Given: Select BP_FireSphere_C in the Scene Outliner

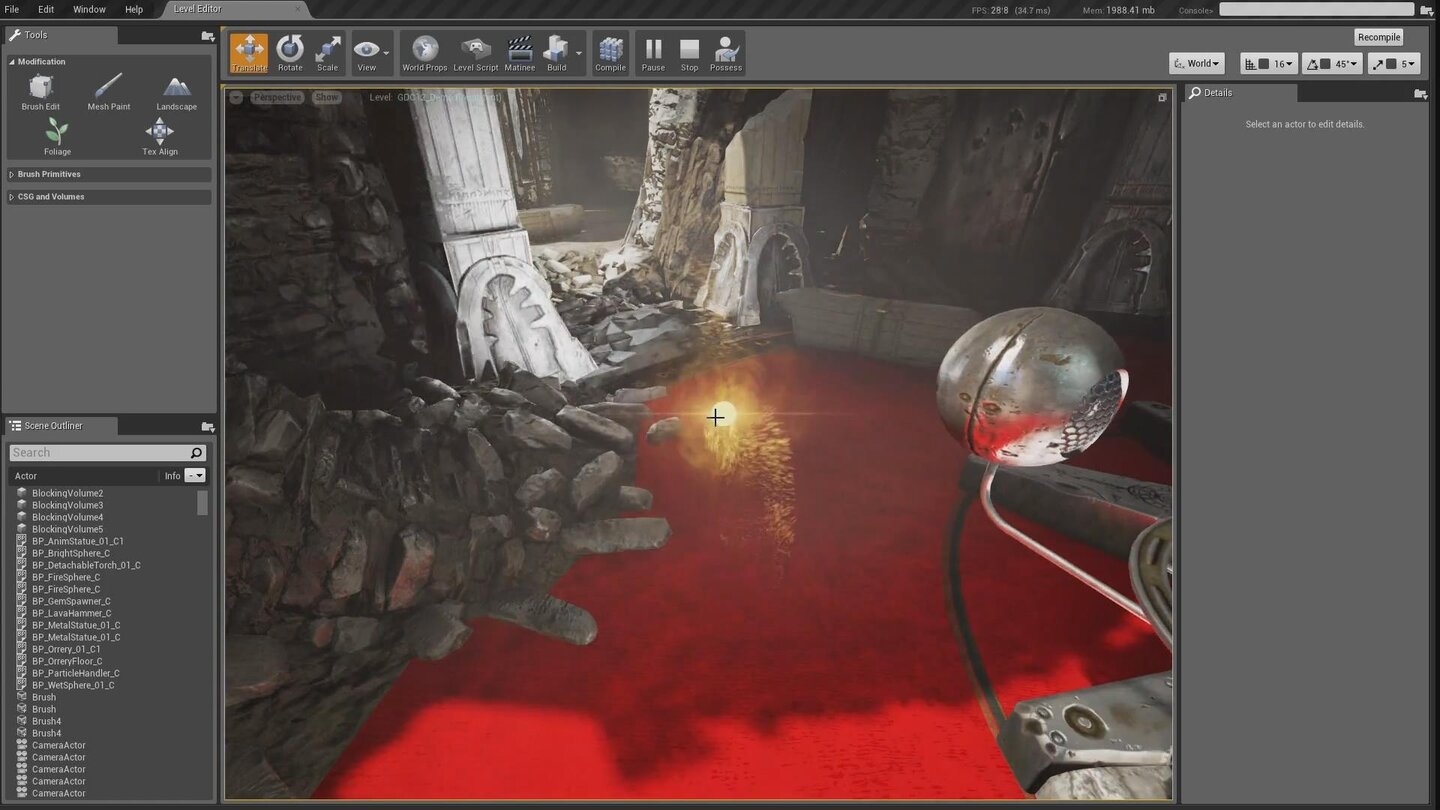Looking at the screenshot, I should 66,577.
